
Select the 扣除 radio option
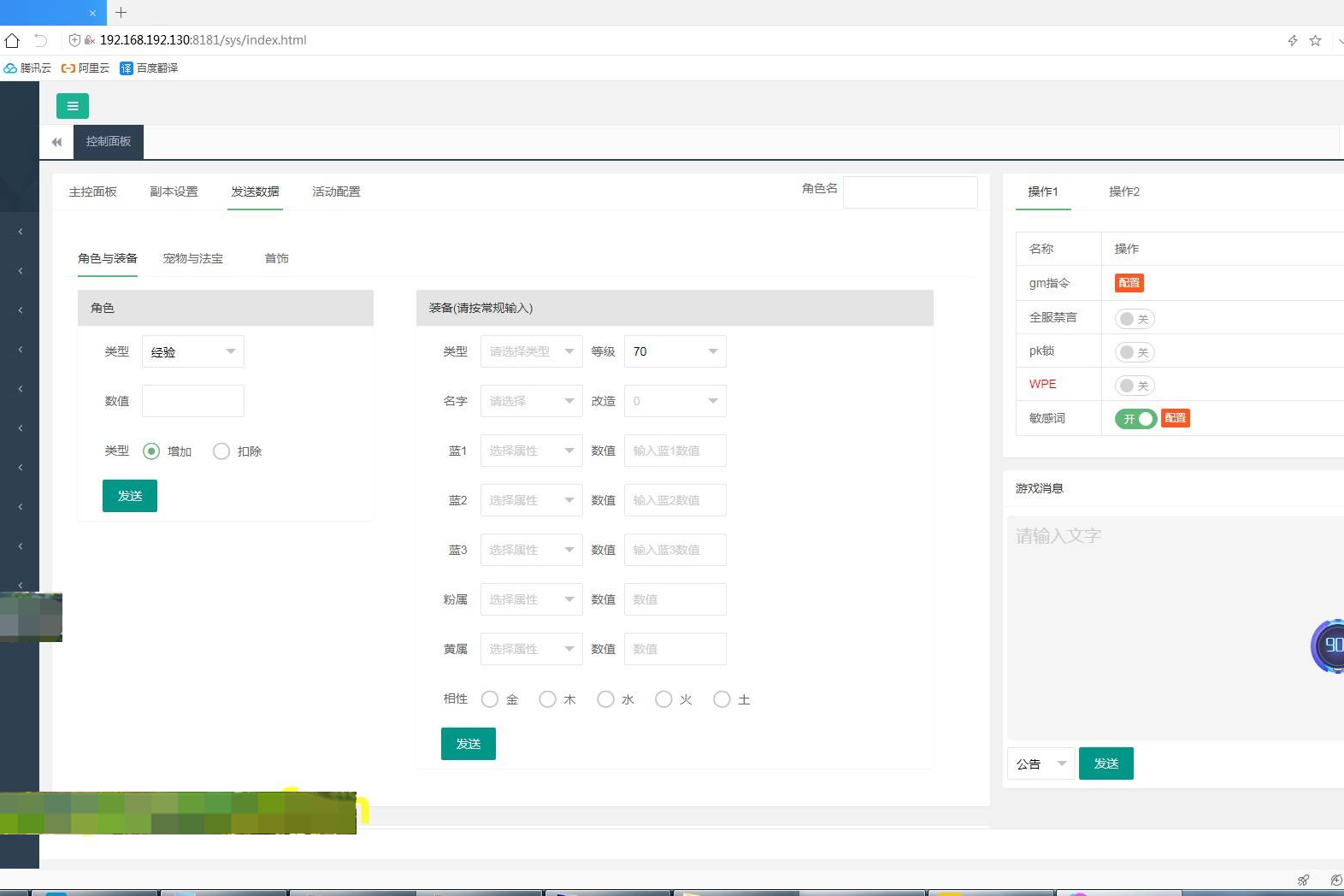point(221,451)
